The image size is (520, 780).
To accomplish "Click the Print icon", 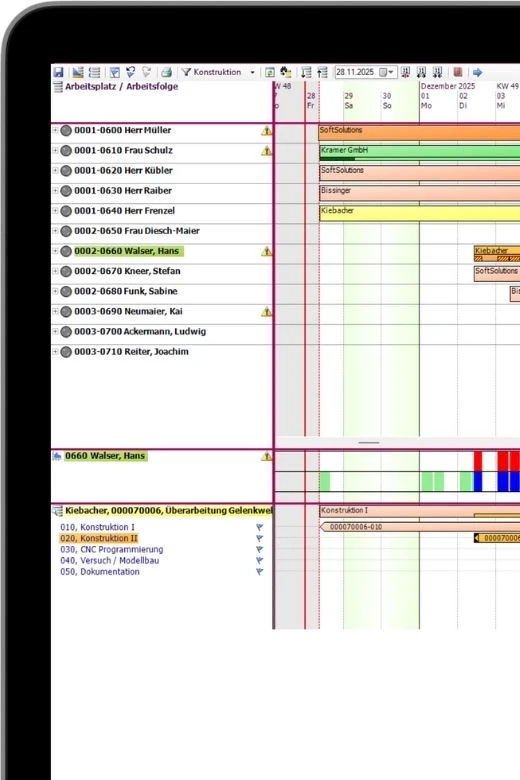I will click(x=166, y=72).
